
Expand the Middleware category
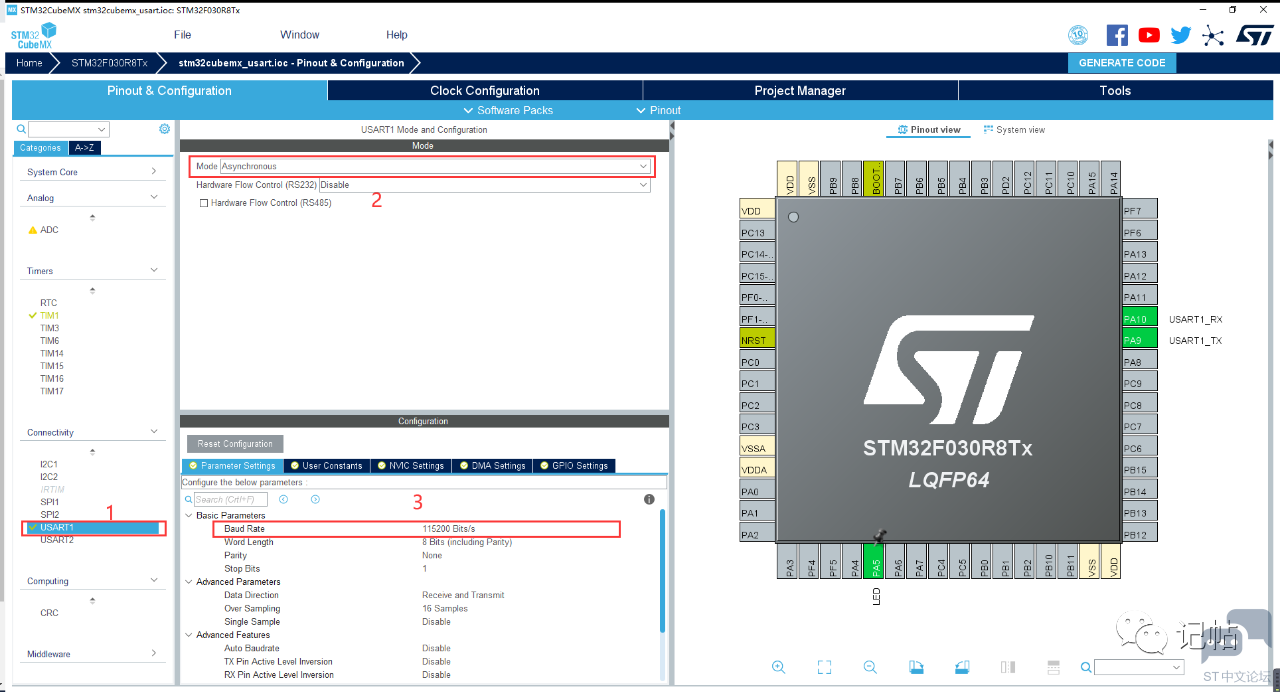pos(154,654)
